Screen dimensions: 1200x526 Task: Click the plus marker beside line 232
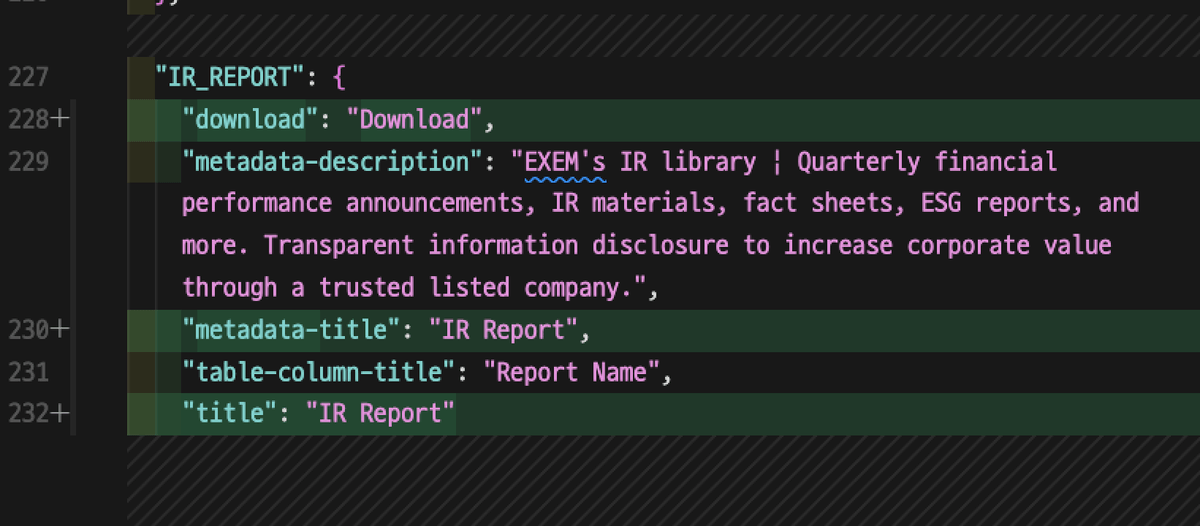click(59, 413)
